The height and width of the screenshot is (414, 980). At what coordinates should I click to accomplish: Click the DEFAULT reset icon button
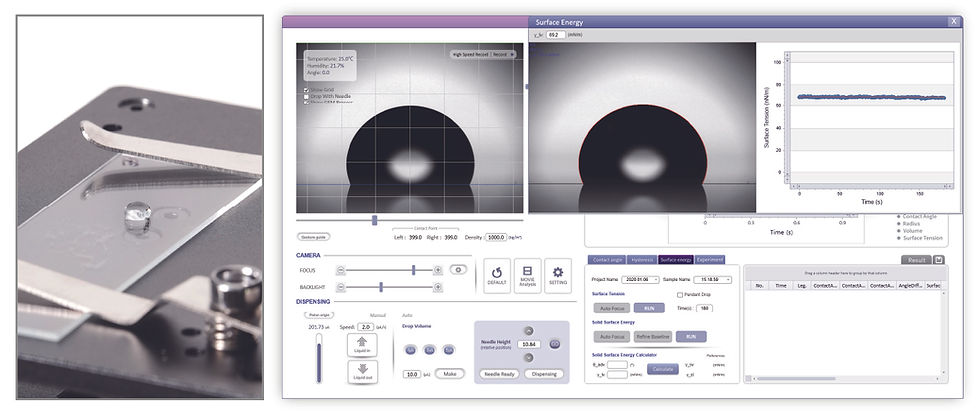[497, 276]
